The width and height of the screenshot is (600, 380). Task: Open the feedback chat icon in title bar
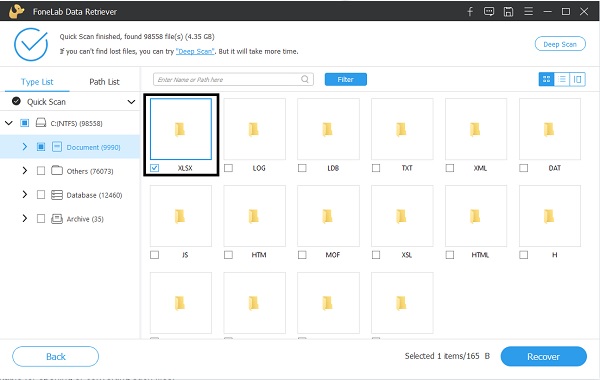pos(489,11)
